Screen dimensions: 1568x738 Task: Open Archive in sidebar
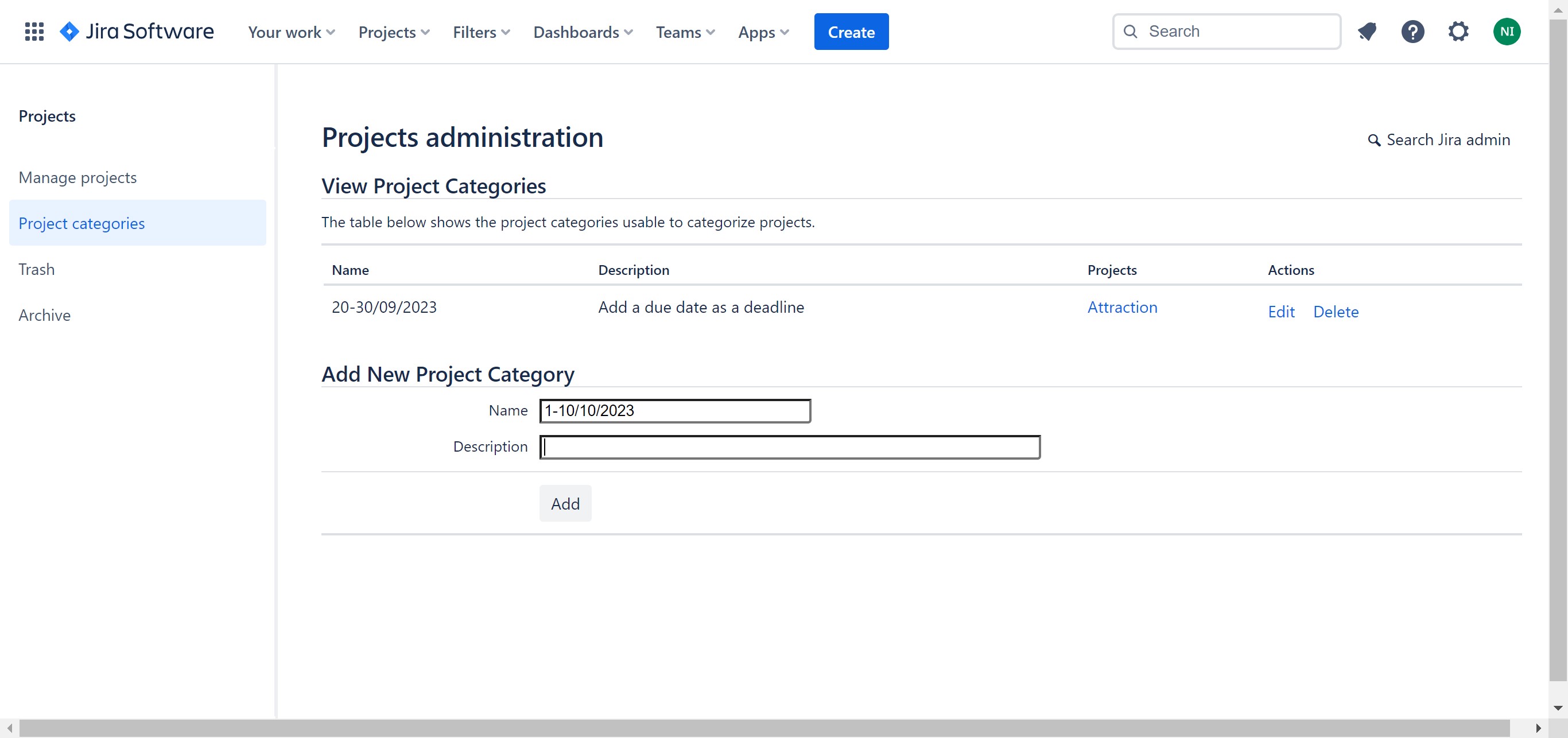[x=44, y=315]
